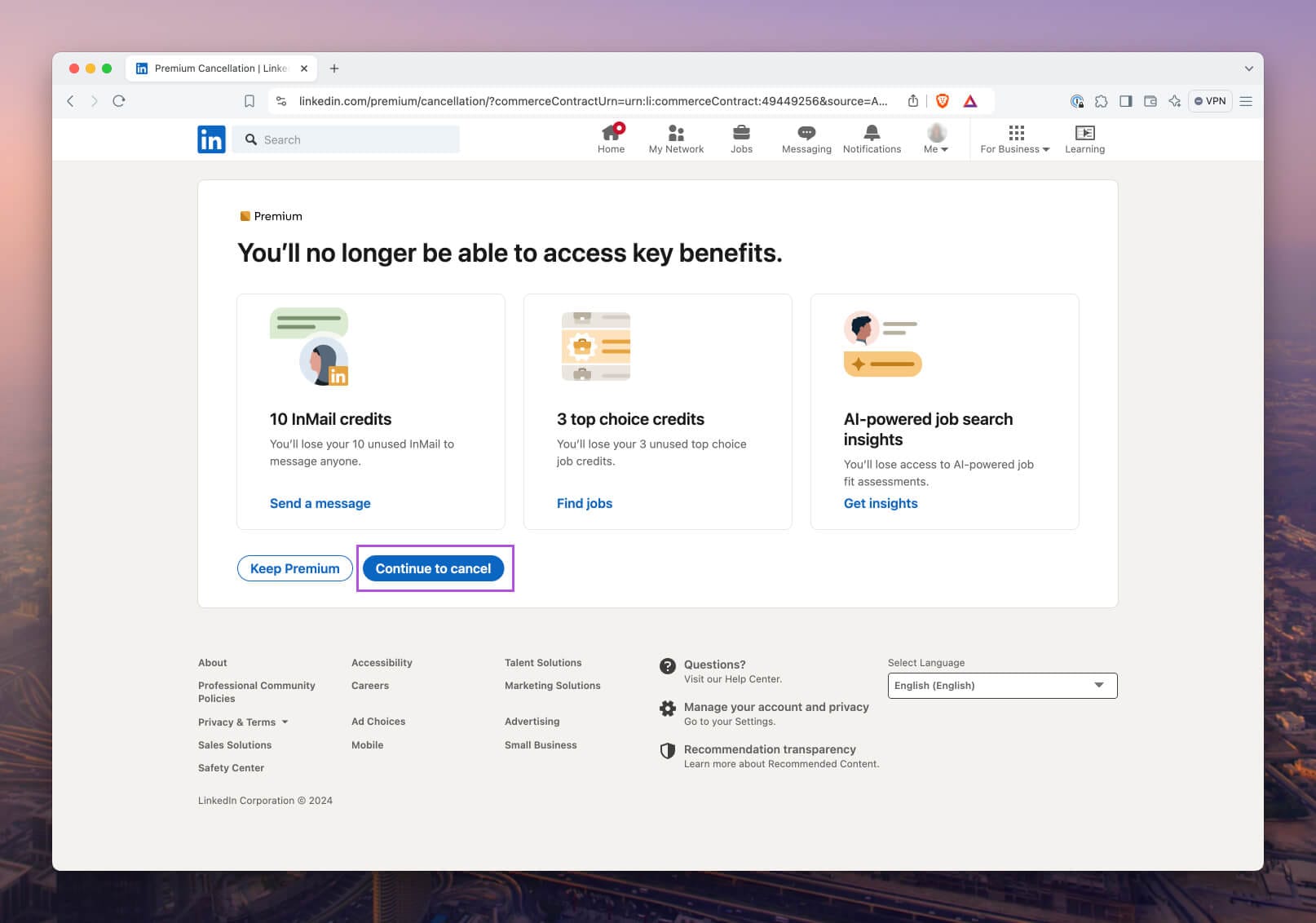Click Go to your Settings text
The width and height of the screenshot is (1316, 923).
730,722
